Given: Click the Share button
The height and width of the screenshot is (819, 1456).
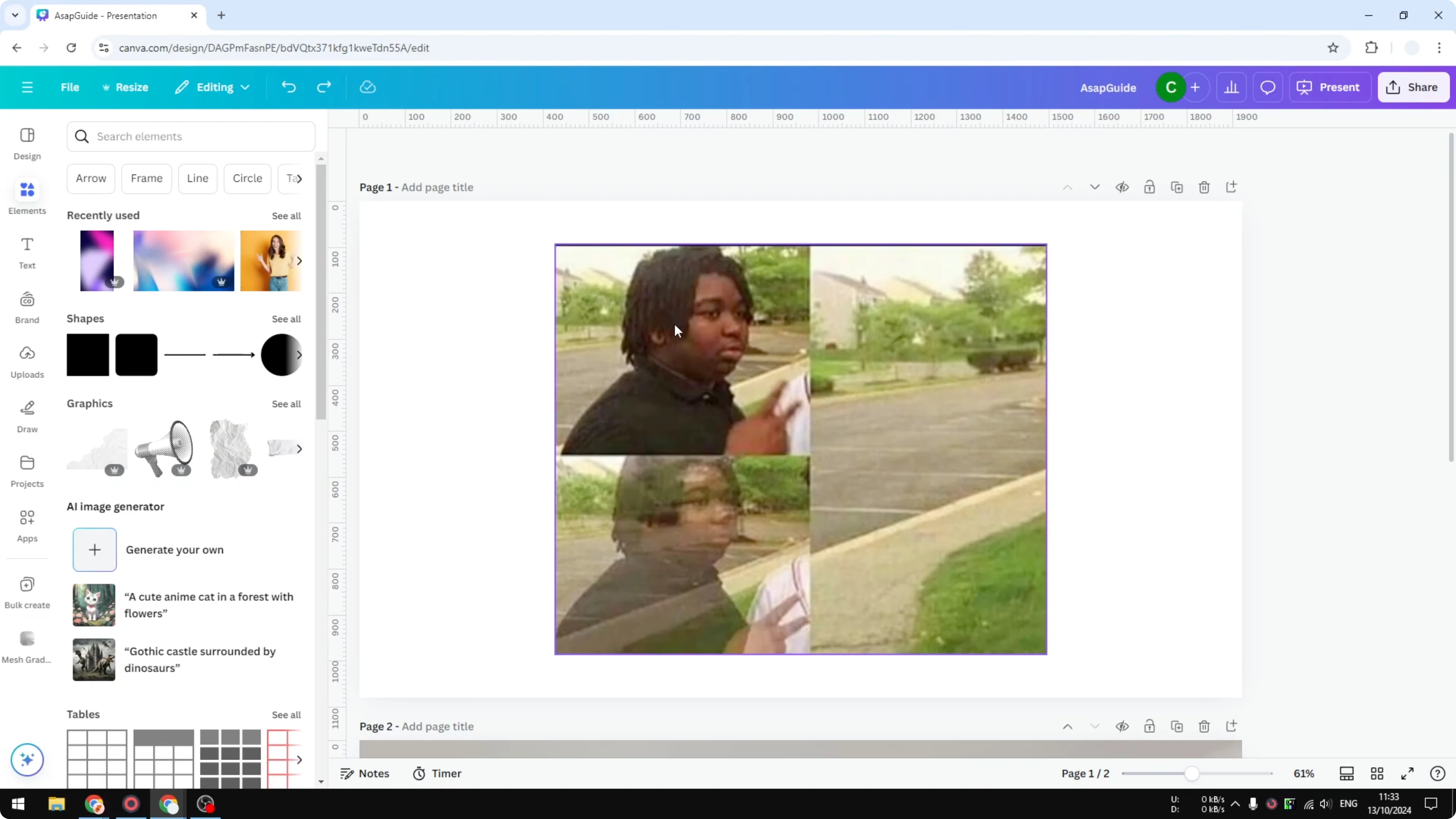Looking at the screenshot, I should [x=1413, y=87].
